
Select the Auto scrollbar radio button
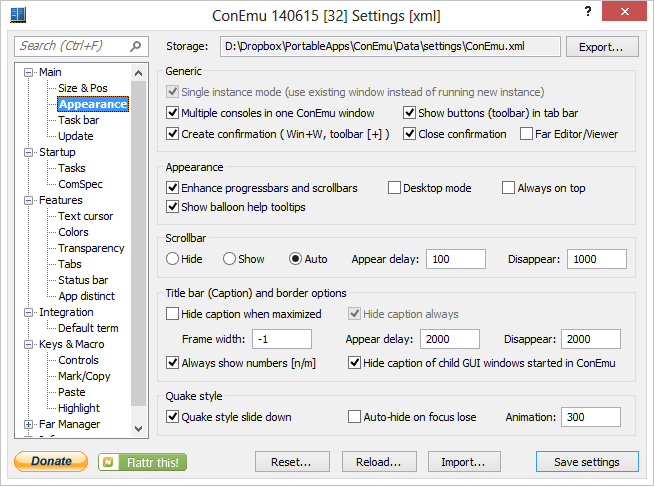[295, 259]
